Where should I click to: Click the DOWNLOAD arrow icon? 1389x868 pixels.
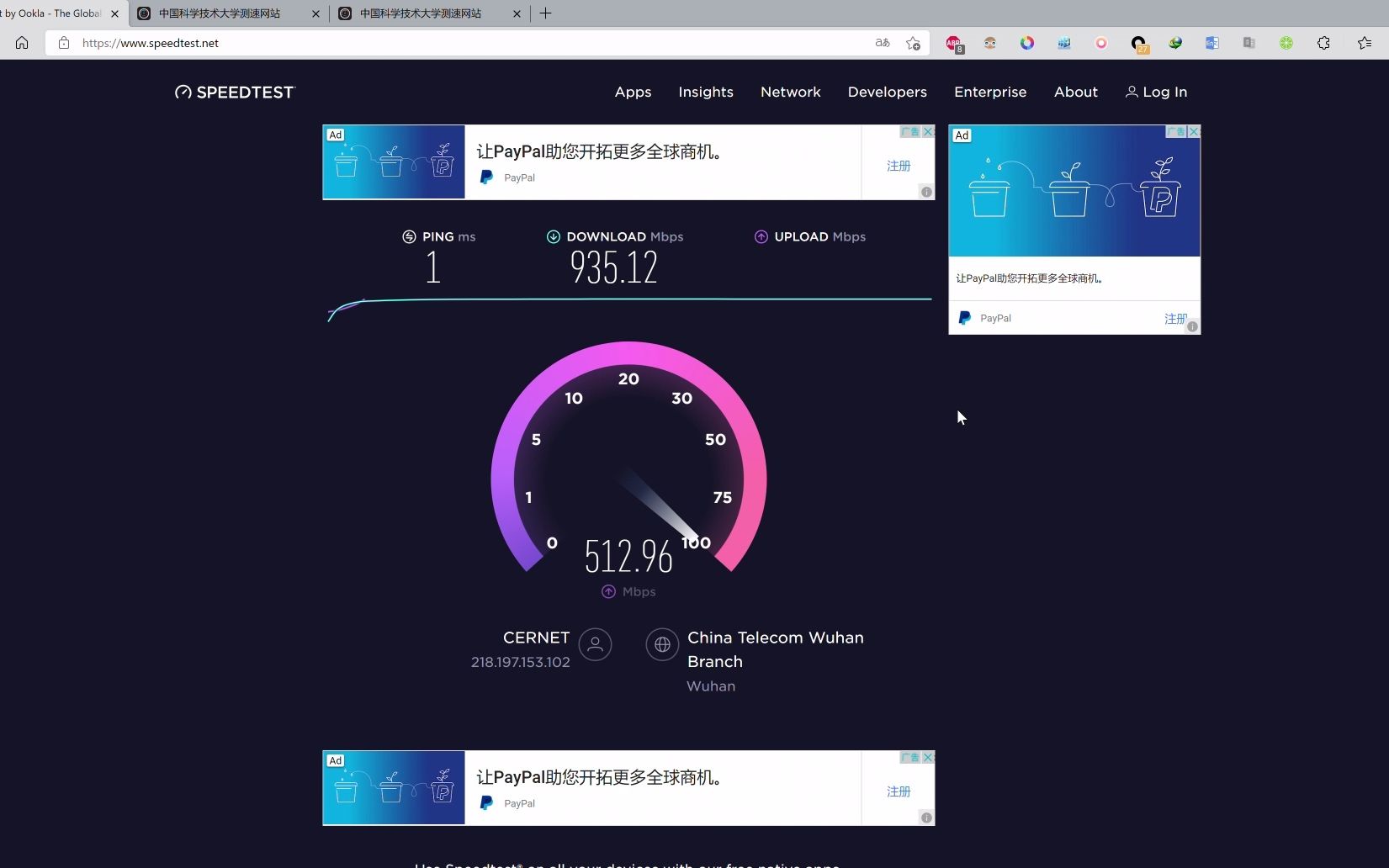(553, 236)
